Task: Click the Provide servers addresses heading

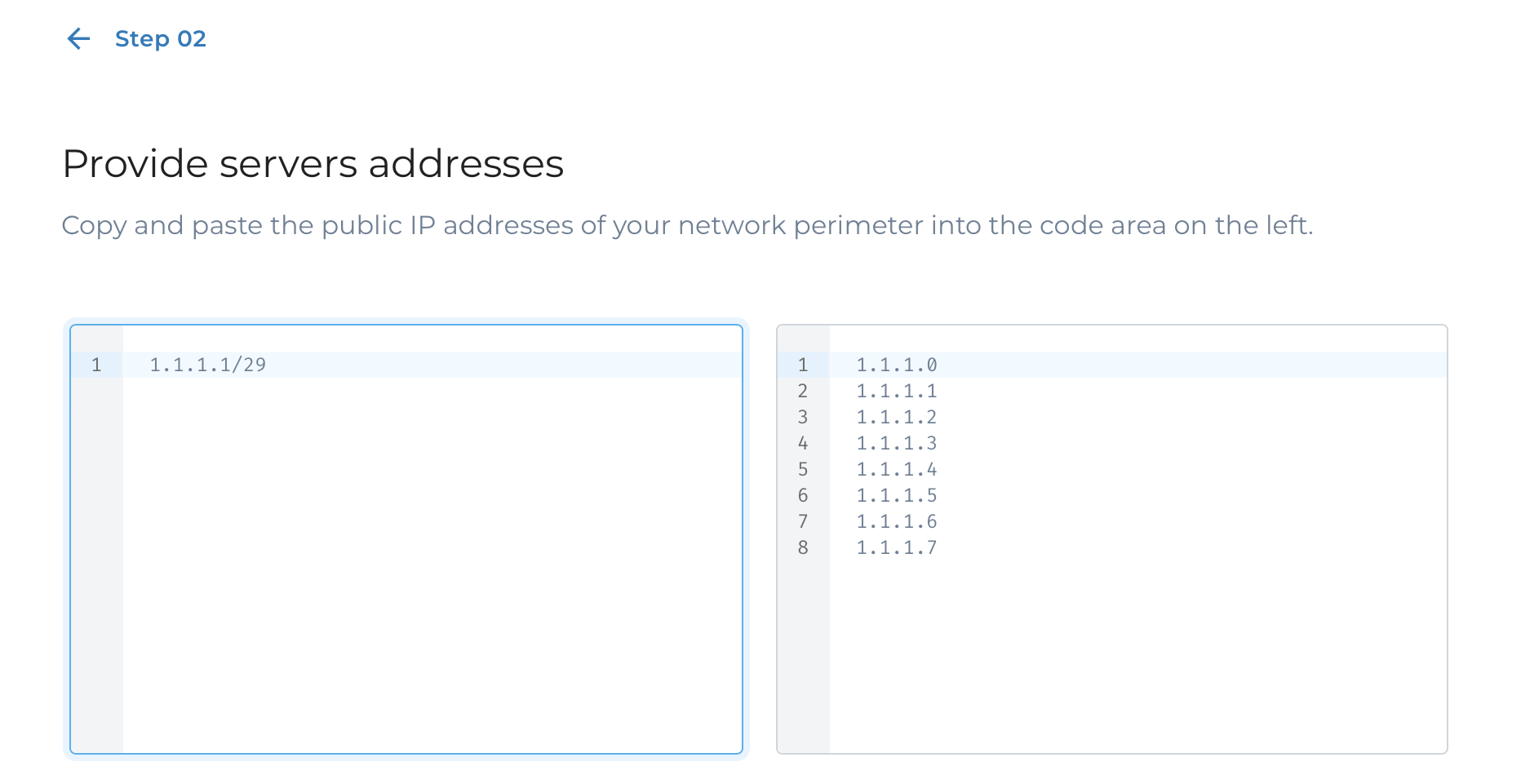Action: coord(313,163)
